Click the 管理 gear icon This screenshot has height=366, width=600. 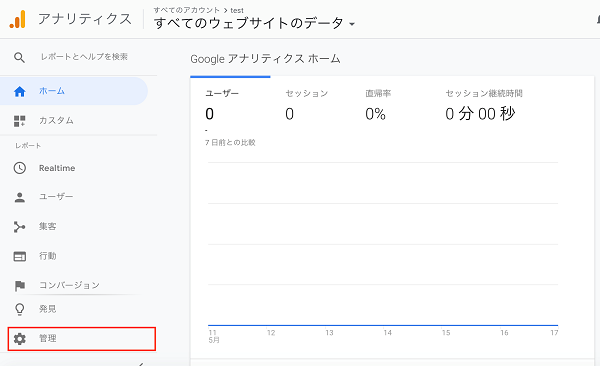click(20, 338)
